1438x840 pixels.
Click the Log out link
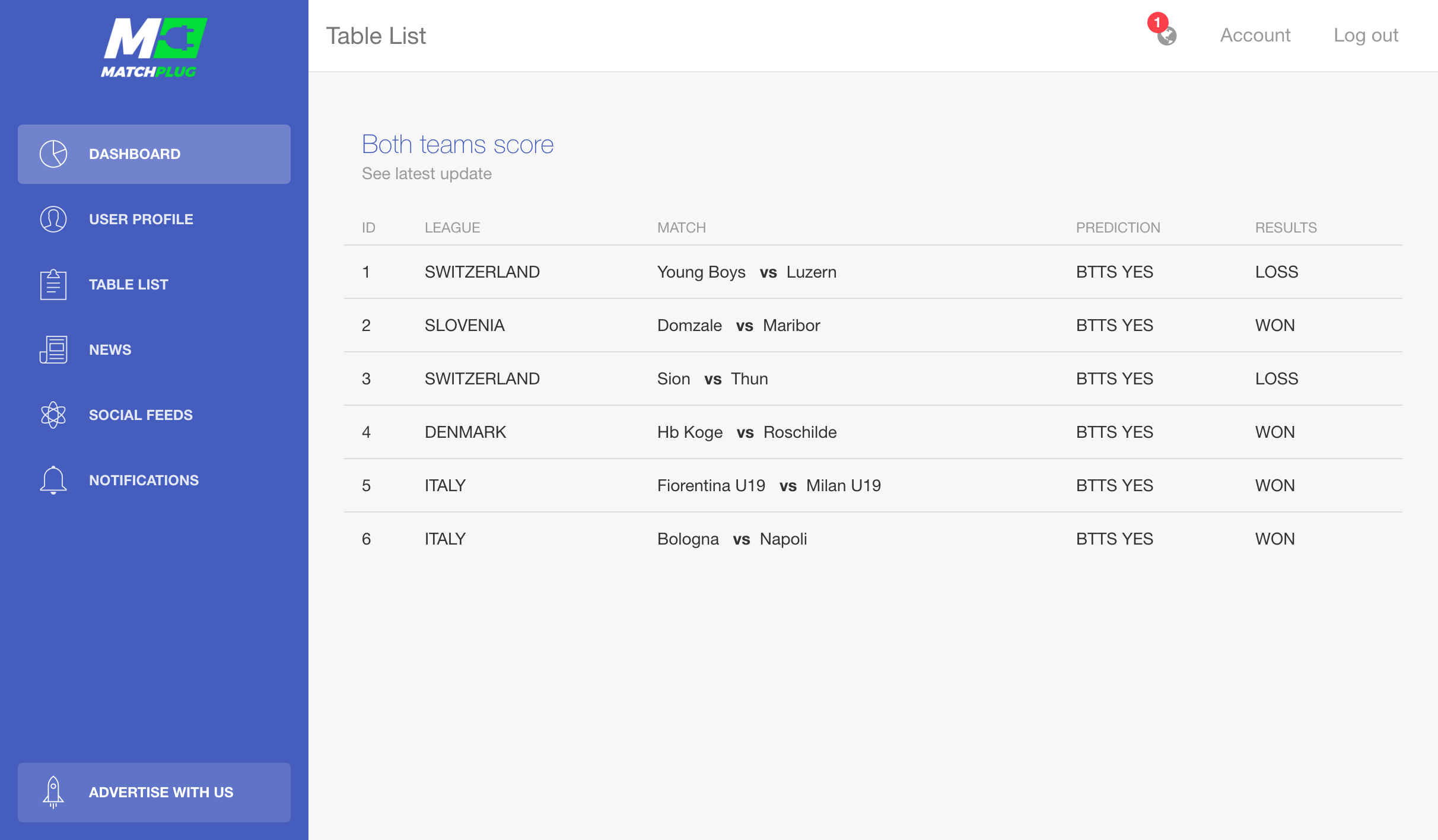1366,36
